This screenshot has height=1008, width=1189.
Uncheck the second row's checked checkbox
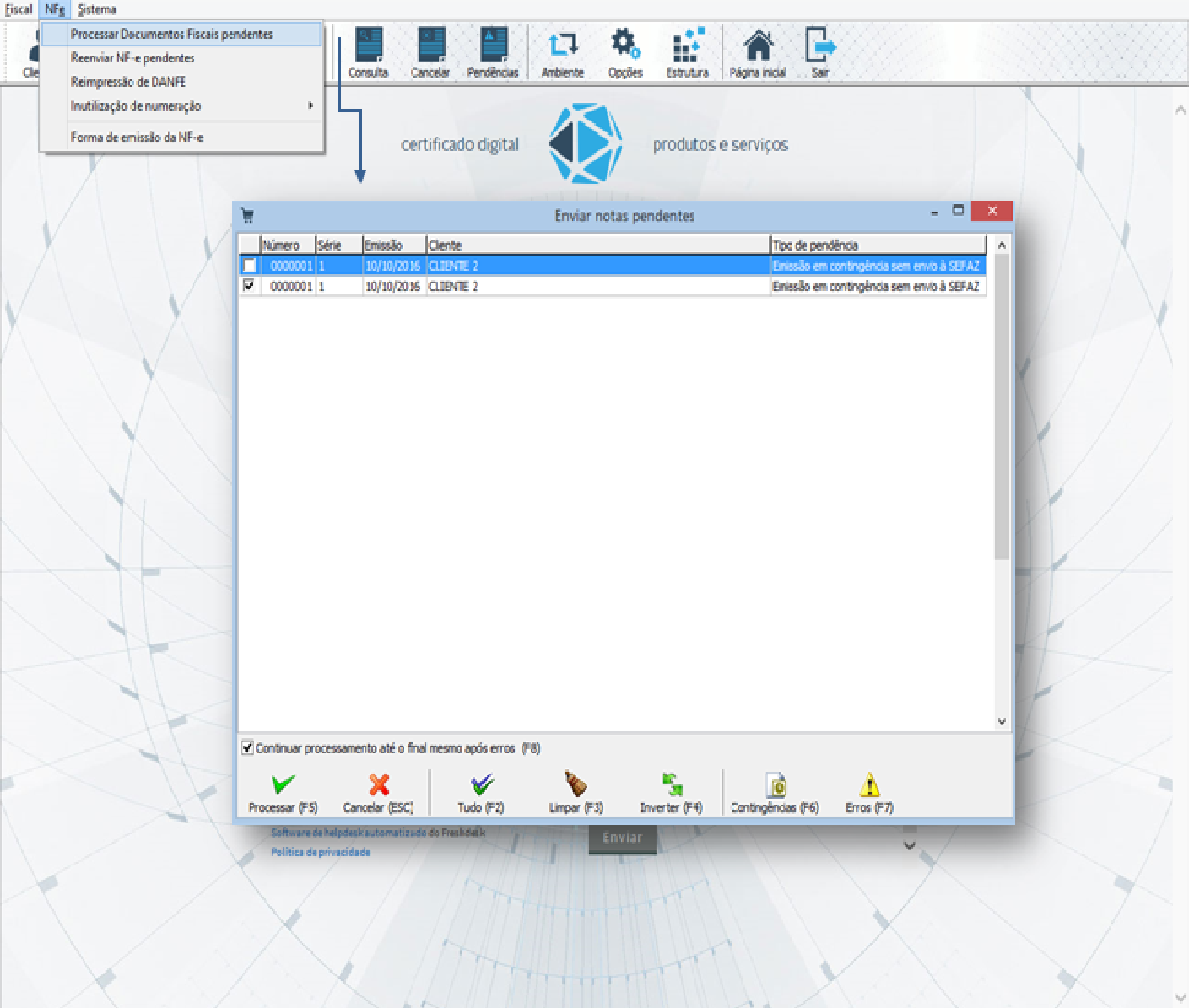coord(249,286)
